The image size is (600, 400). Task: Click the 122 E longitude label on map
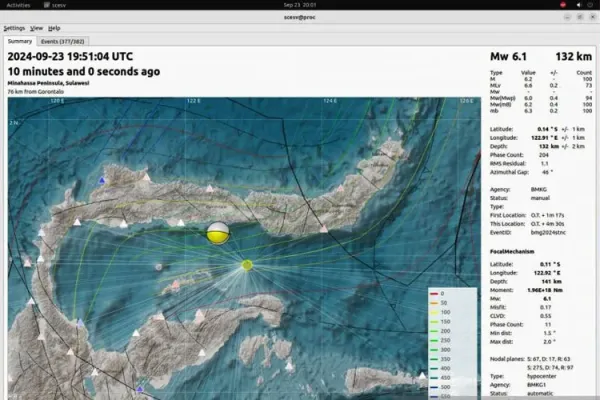[194, 101]
